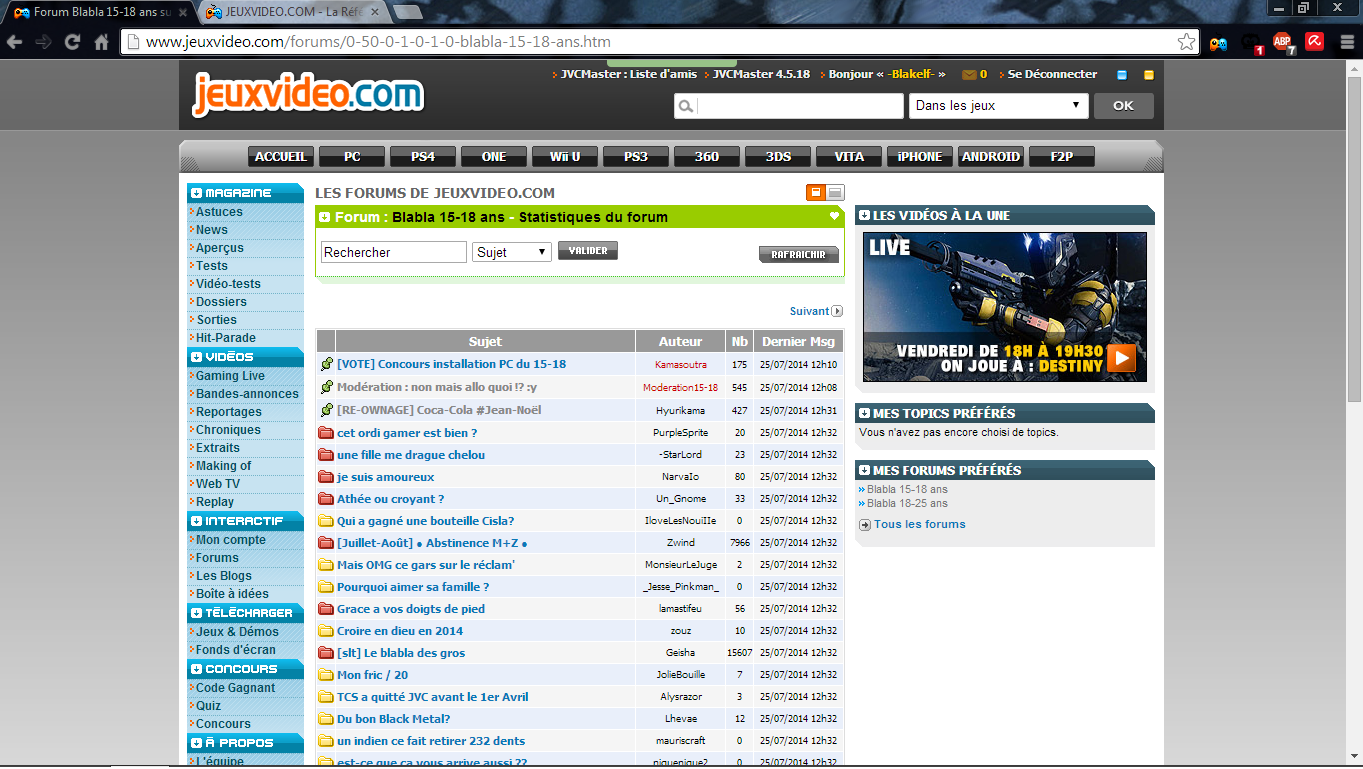Image resolution: width=1363 pixels, height=769 pixels.
Task: Add forum to favorites with the heart icon
Action: 834,216
